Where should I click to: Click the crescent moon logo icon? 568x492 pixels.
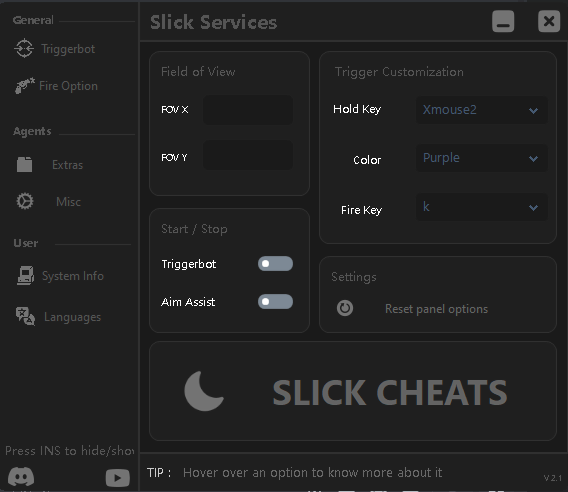[204, 391]
